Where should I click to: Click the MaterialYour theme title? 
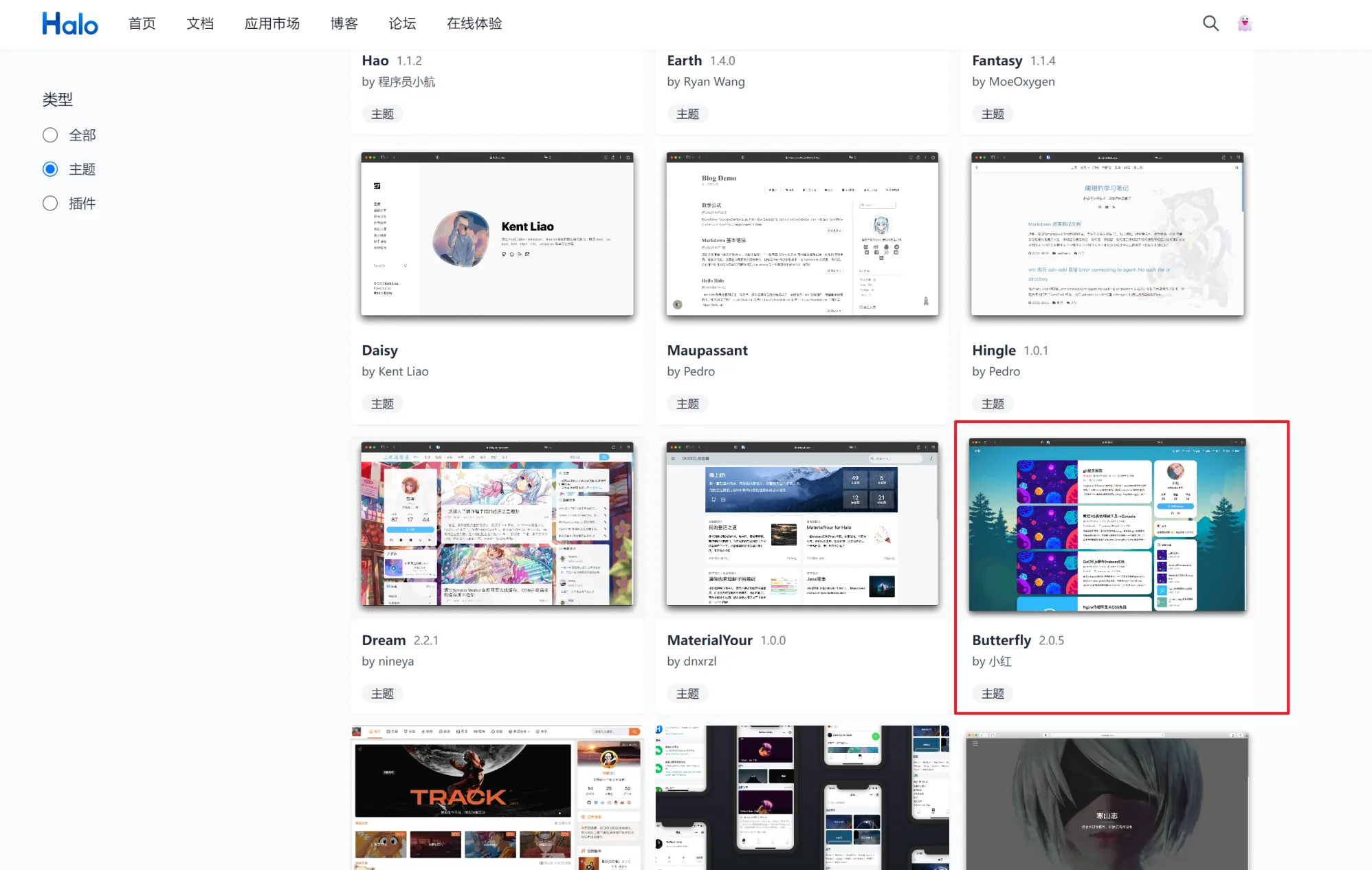(x=709, y=640)
